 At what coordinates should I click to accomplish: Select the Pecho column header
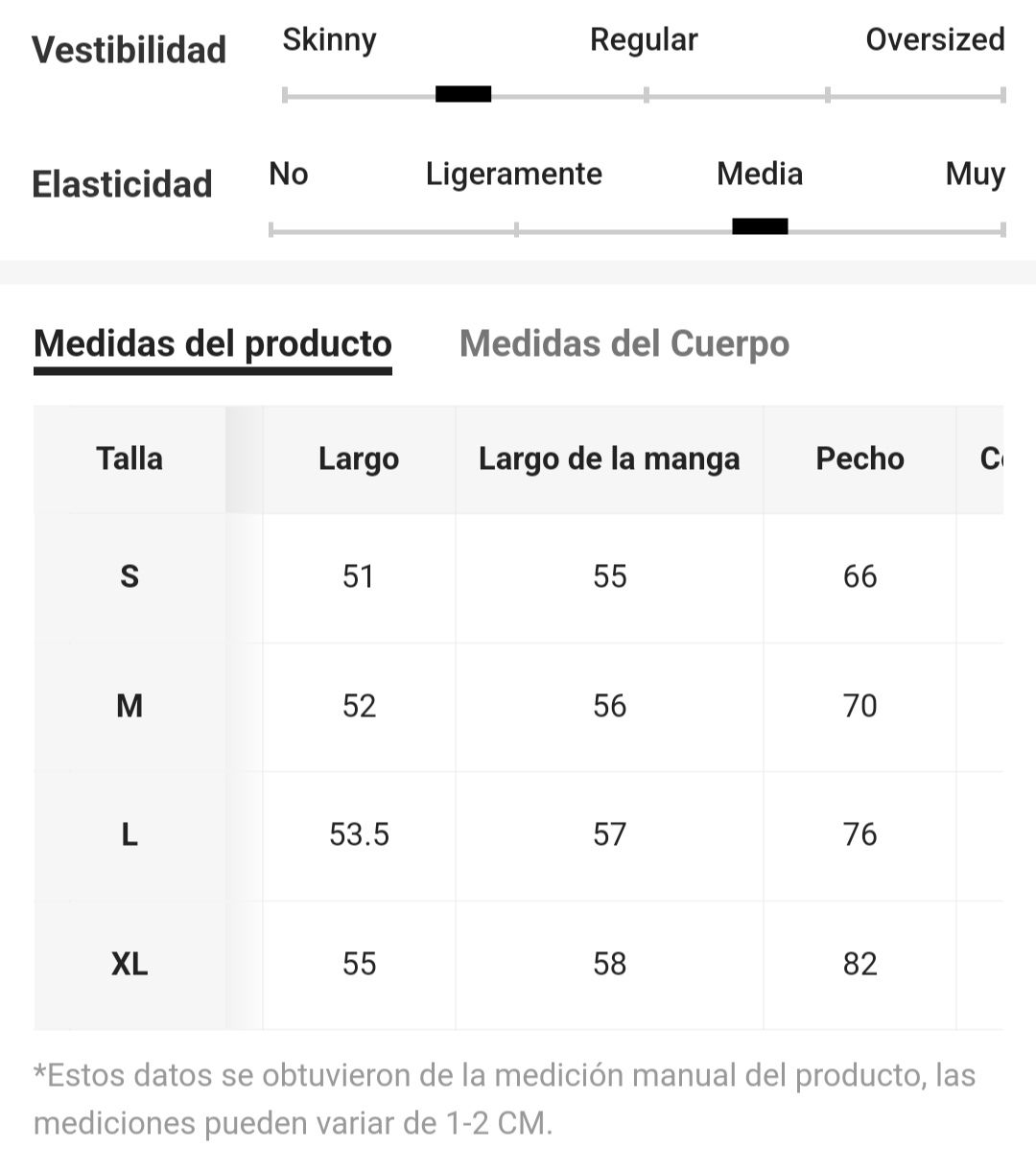(x=859, y=458)
